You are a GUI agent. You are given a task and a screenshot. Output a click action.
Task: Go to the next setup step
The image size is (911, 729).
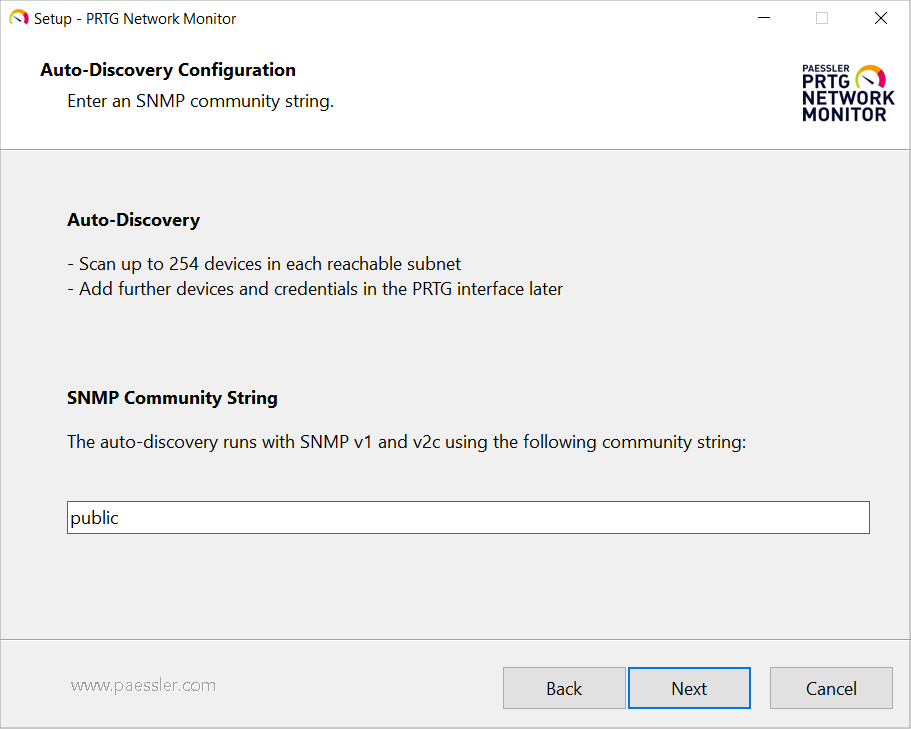pos(689,688)
